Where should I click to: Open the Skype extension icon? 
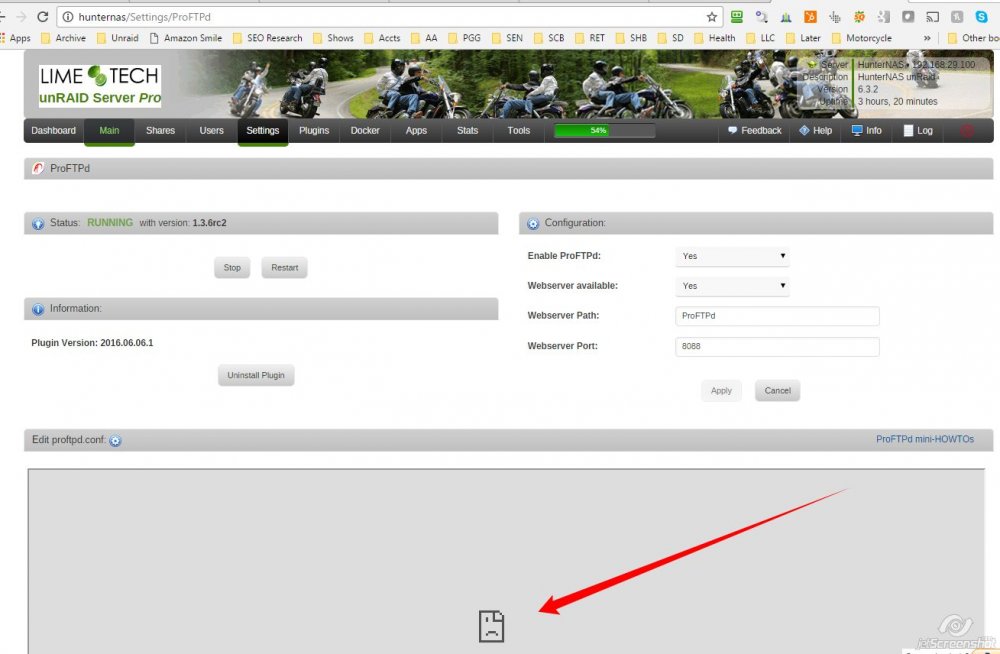coord(982,17)
